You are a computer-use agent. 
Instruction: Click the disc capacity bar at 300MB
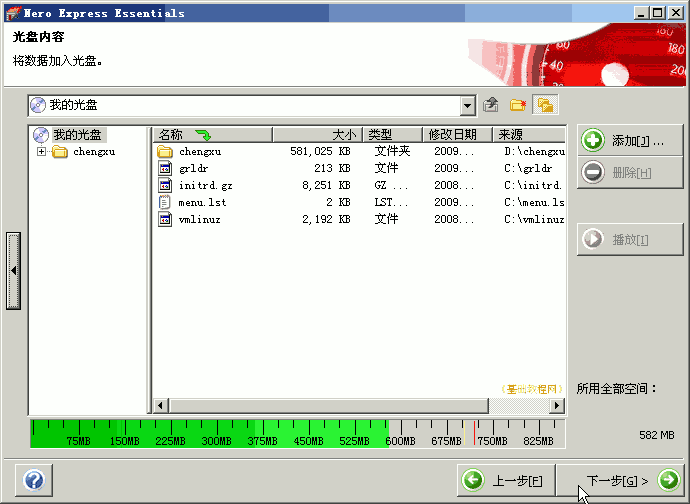click(216, 434)
